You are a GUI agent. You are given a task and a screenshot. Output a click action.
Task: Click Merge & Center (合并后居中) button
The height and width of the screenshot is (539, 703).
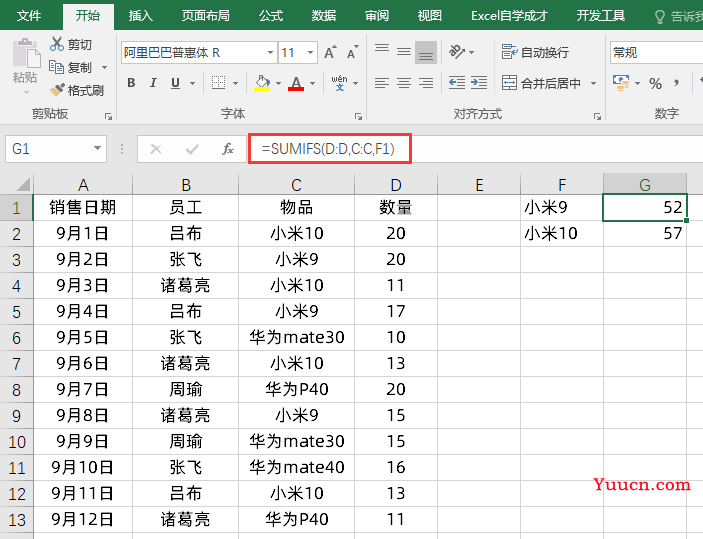(x=541, y=83)
